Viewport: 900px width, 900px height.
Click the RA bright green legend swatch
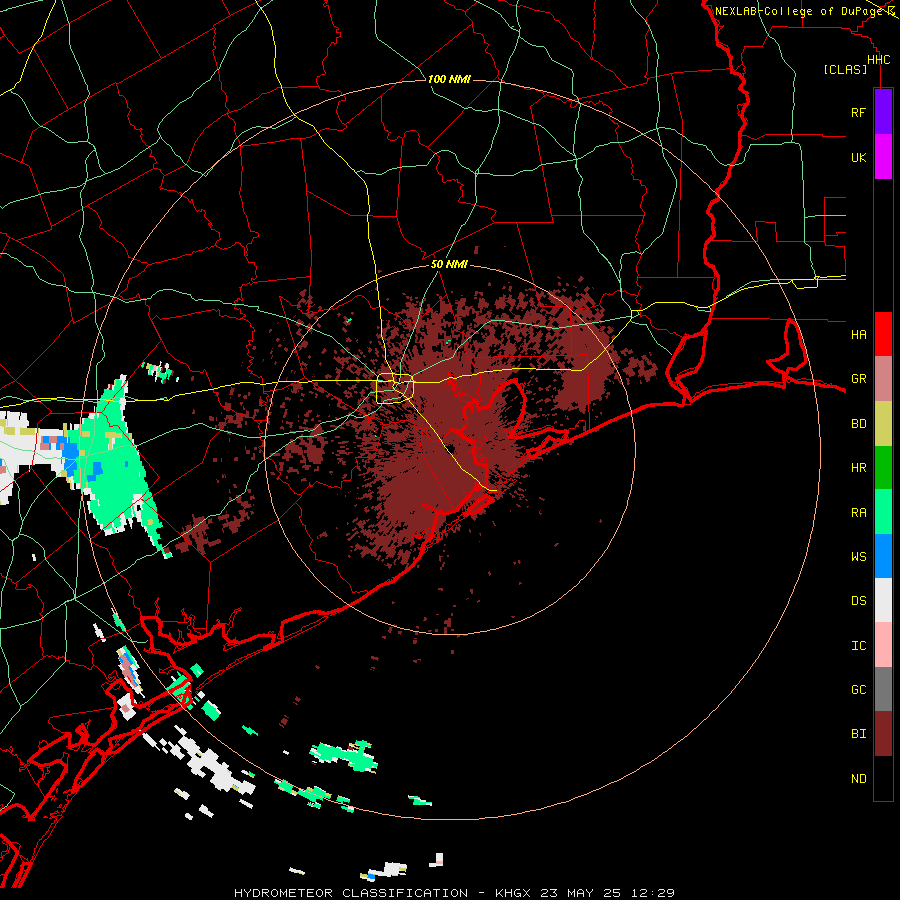click(883, 512)
